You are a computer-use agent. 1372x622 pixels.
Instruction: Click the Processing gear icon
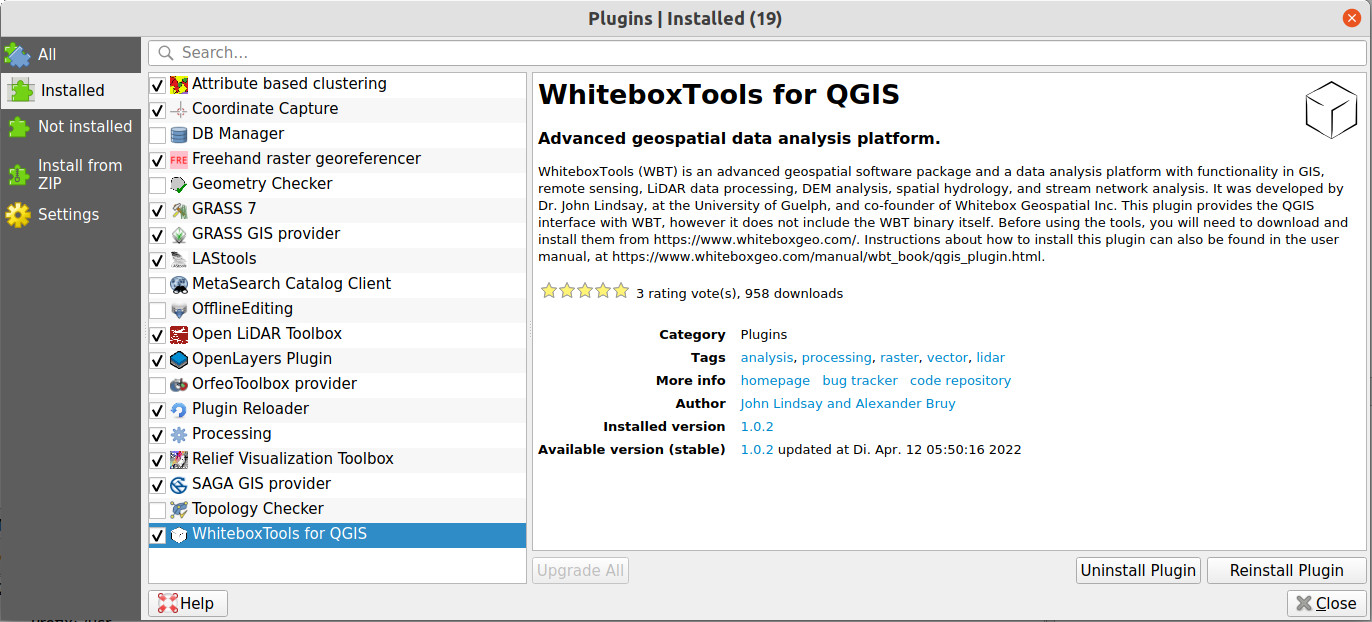179,435
